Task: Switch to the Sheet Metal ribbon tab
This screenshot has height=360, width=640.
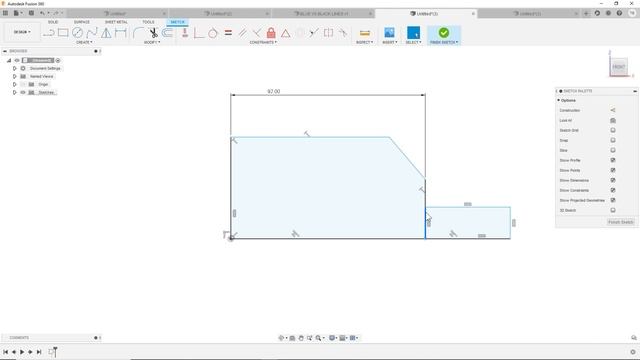Action: (116, 22)
